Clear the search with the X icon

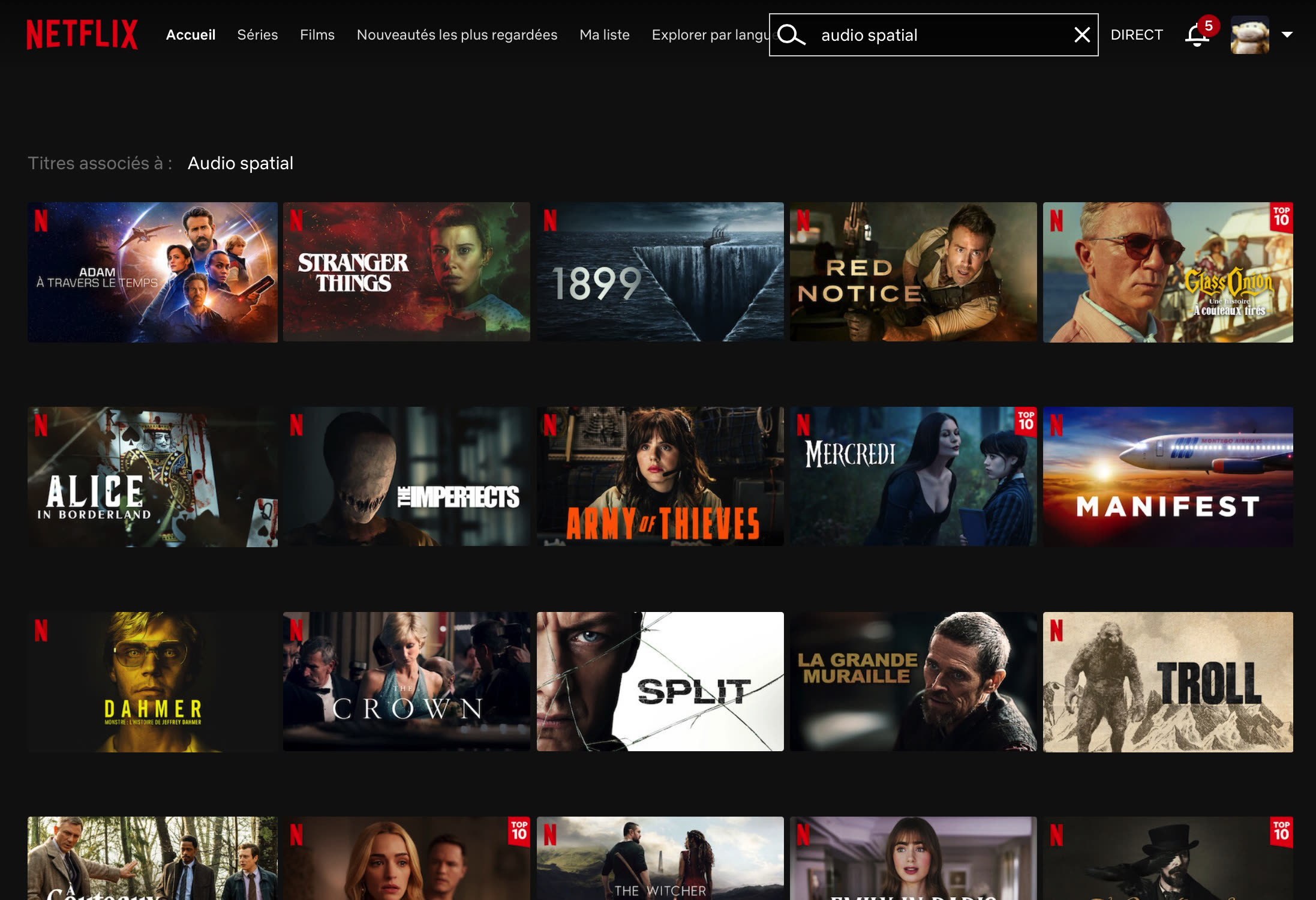point(1081,35)
